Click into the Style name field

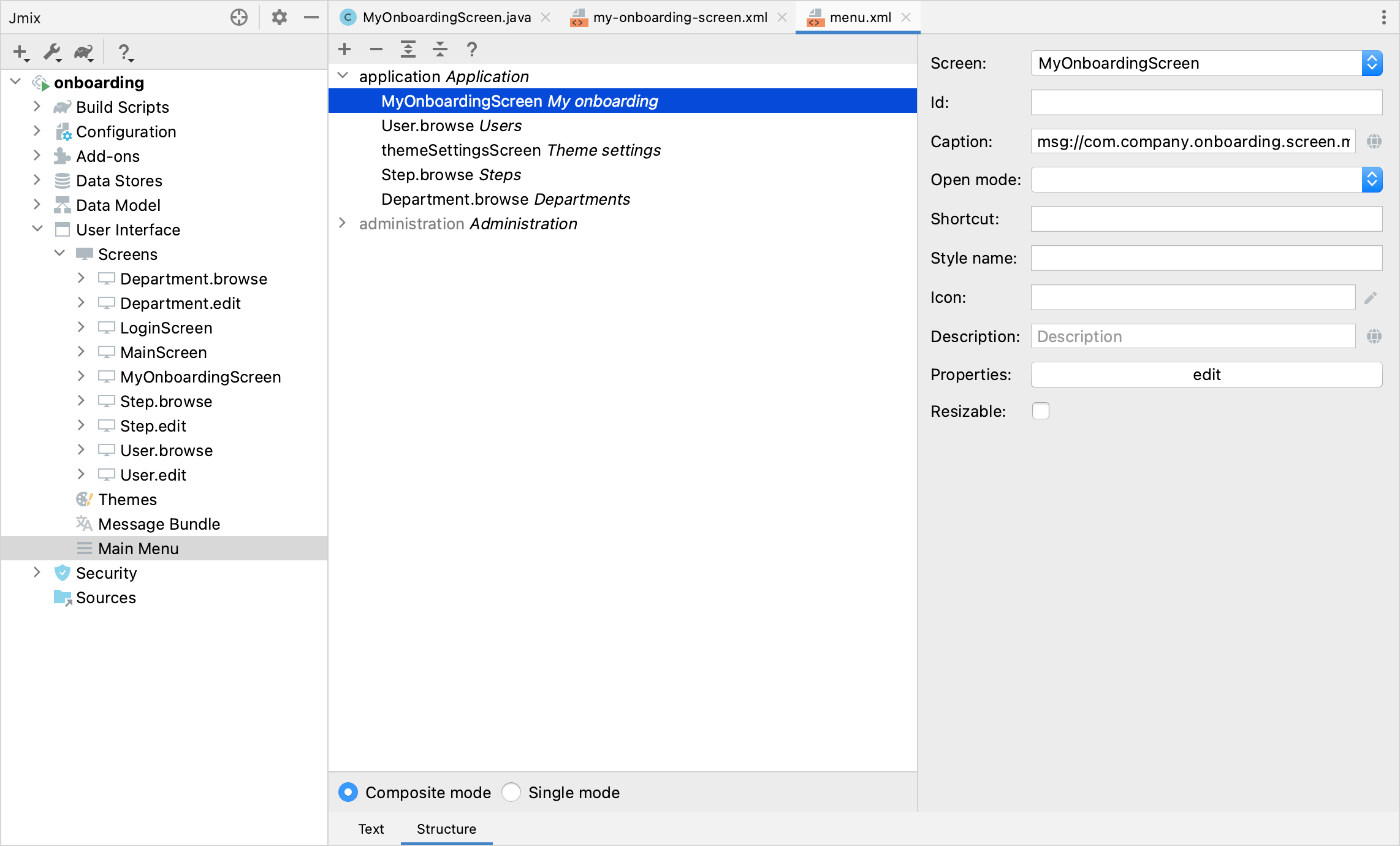click(x=1206, y=258)
